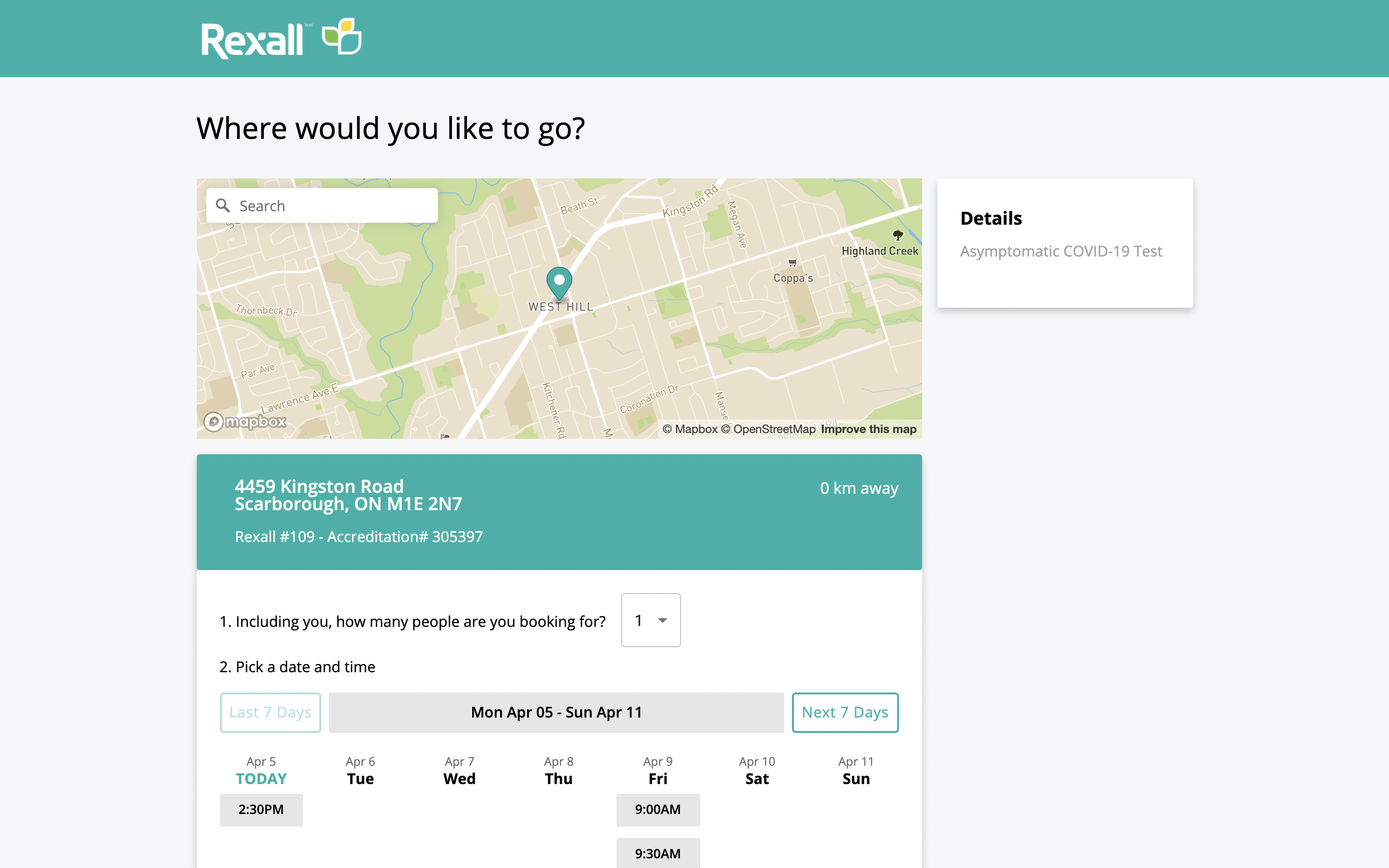Select the 4459 Kingston Road location card

(x=559, y=512)
